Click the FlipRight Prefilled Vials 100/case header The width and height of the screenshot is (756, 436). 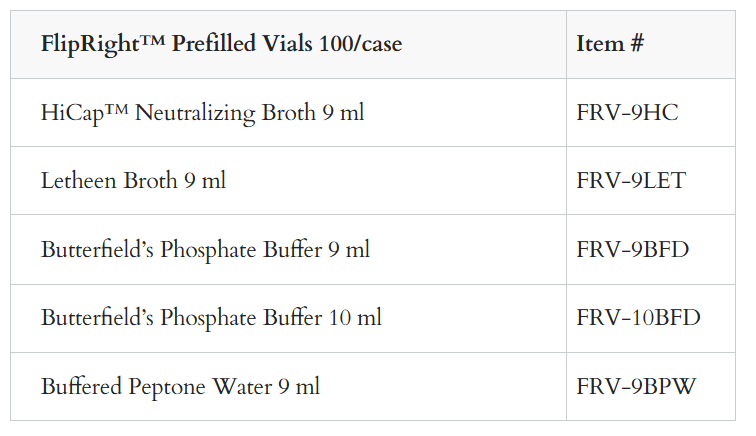click(288, 44)
